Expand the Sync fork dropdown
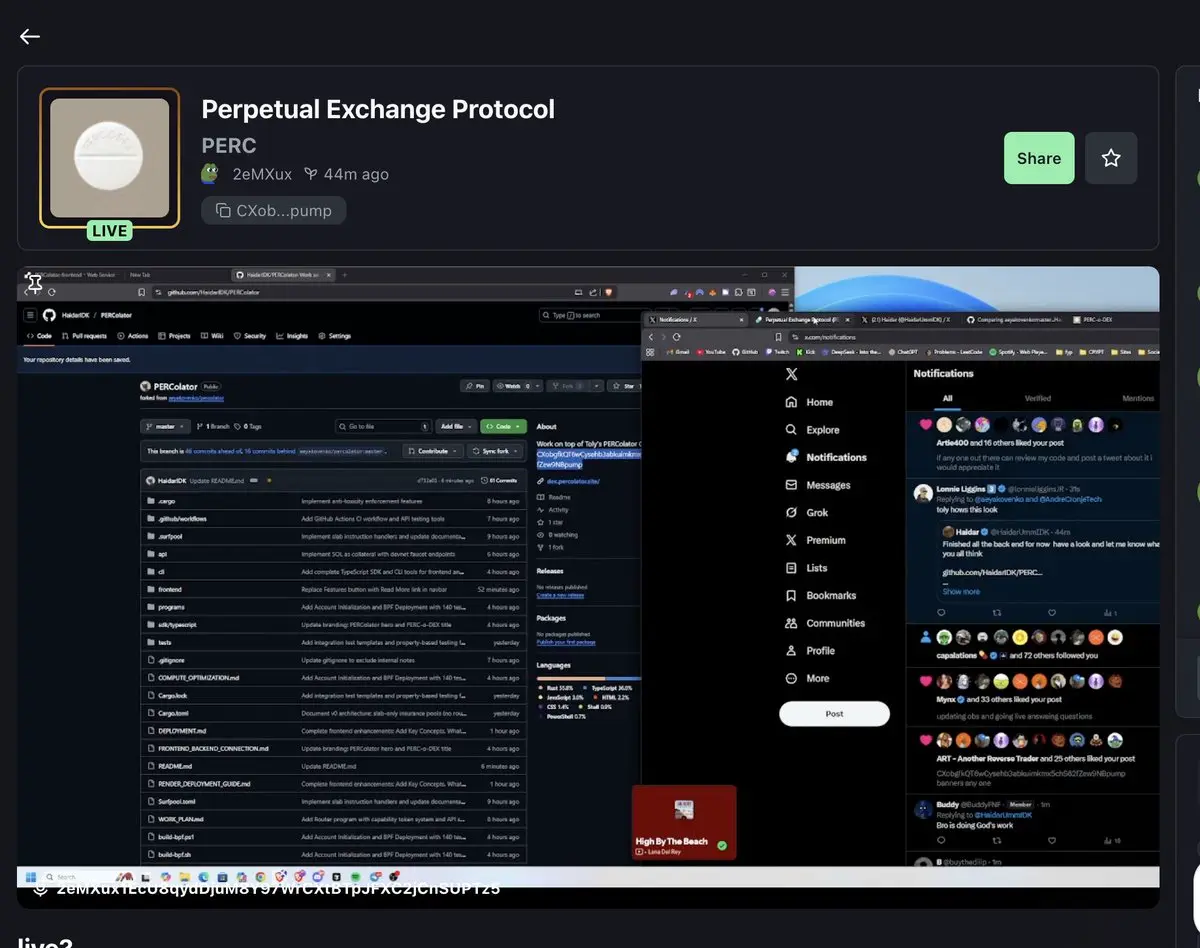The height and width of the screenshot is (948, 1200). (494, 451)
